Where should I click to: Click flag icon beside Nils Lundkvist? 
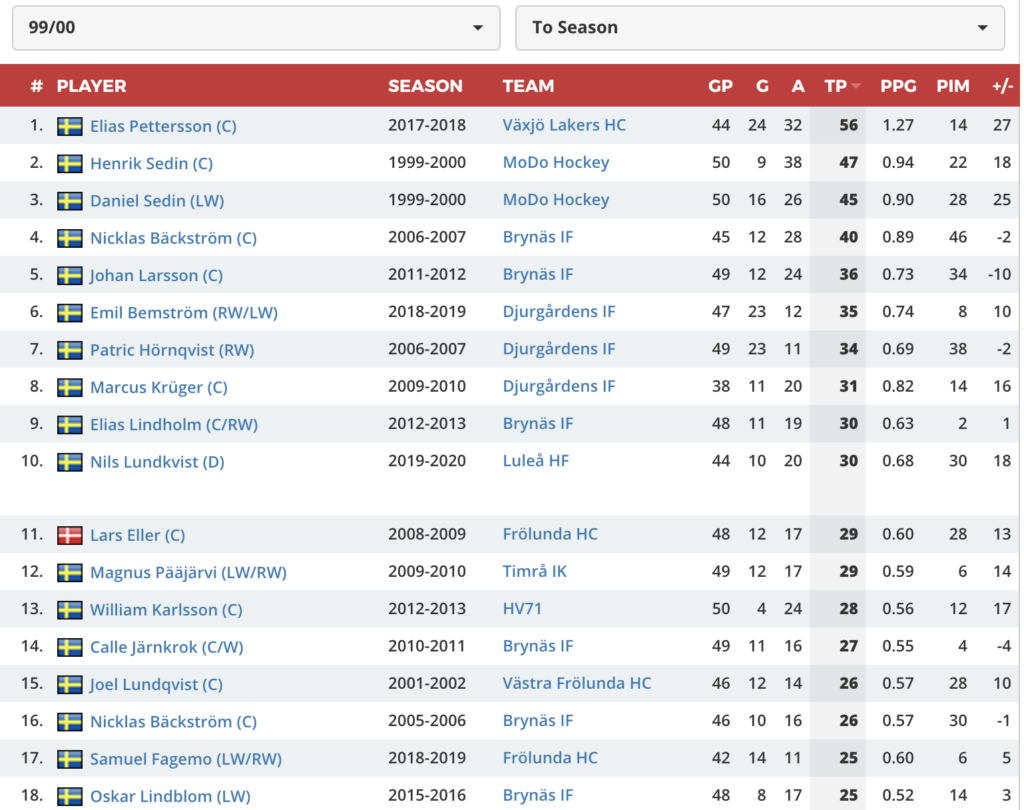pos(69,462)
